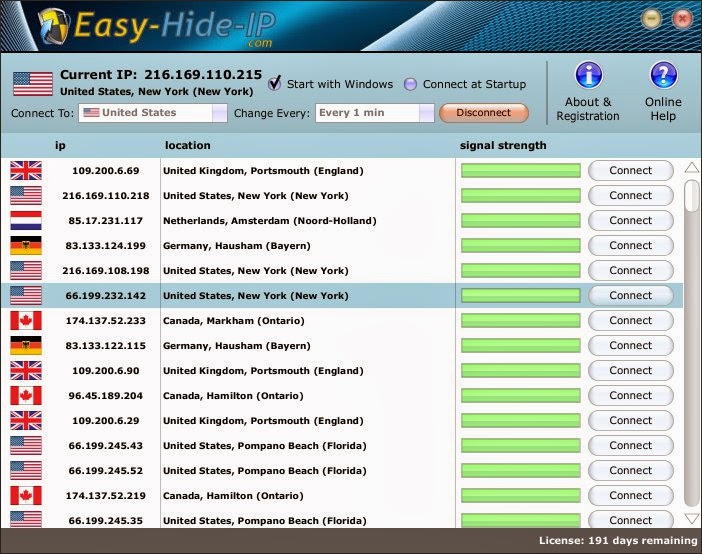Click German flag beside 83.133.124.199
Viewport: 702px width, 554px height.
pos(26,246)
